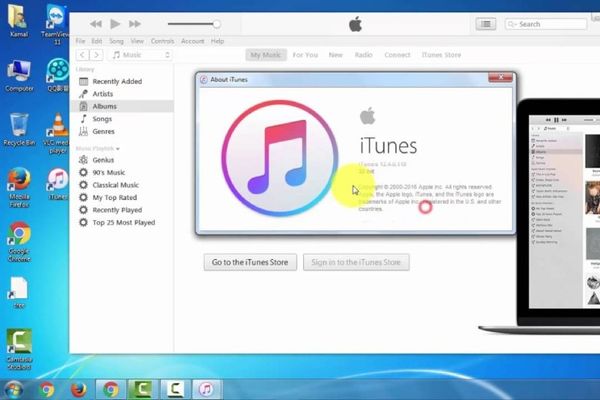This screenshot has height=400, width=600.
Task: Click Go to the iTunes Store button
Action: point(249,262)
